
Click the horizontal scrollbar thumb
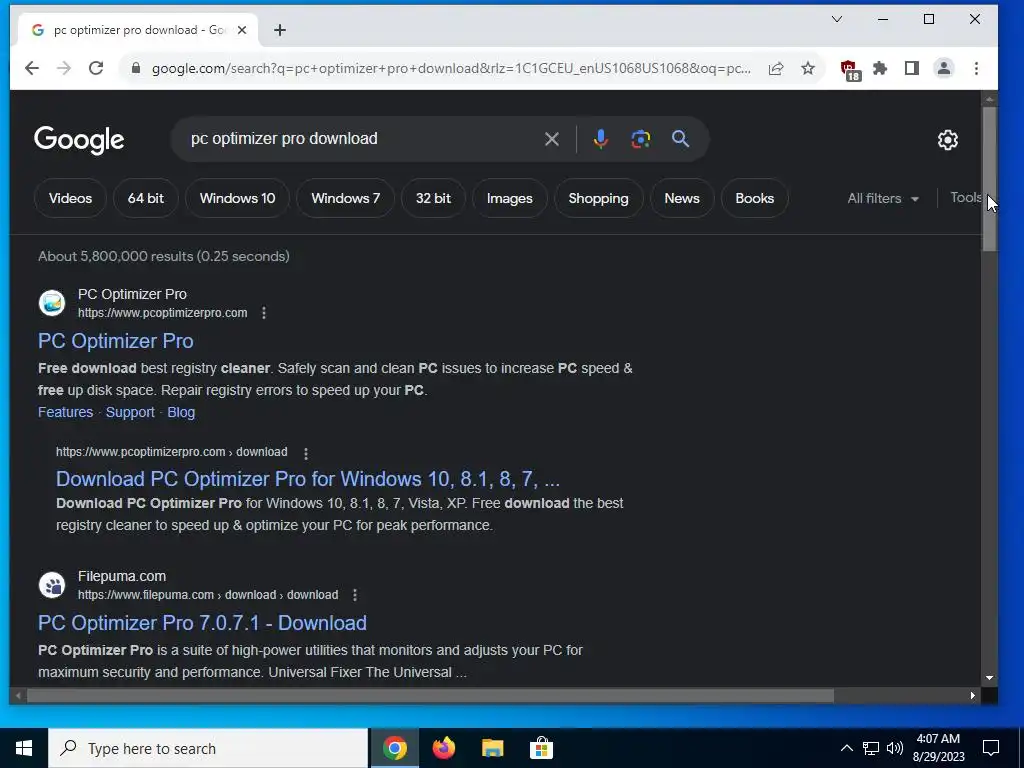tap(430, 696)
